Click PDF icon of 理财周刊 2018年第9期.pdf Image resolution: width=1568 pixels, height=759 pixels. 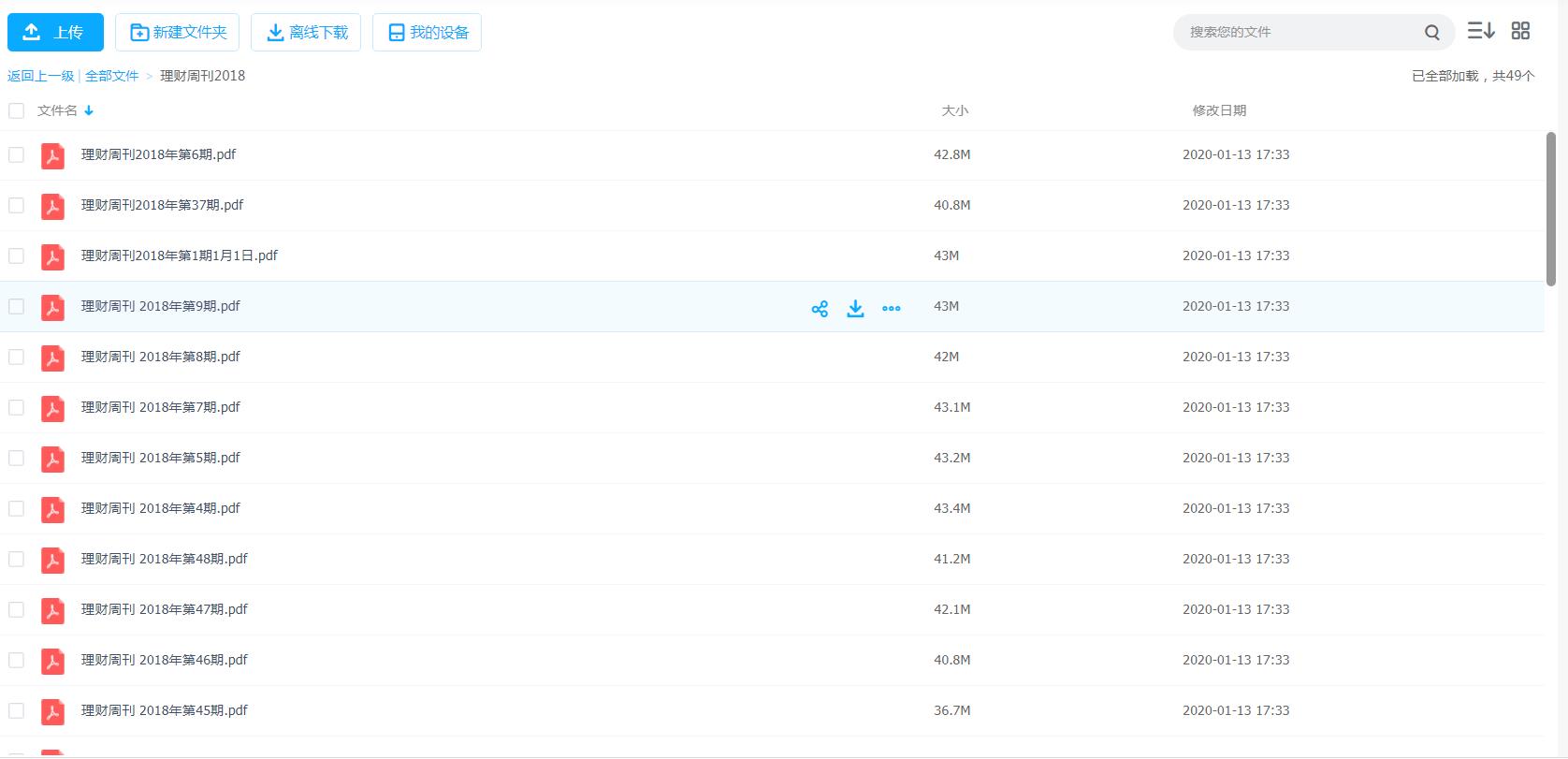pyautogui.click(x=53, y=307)
